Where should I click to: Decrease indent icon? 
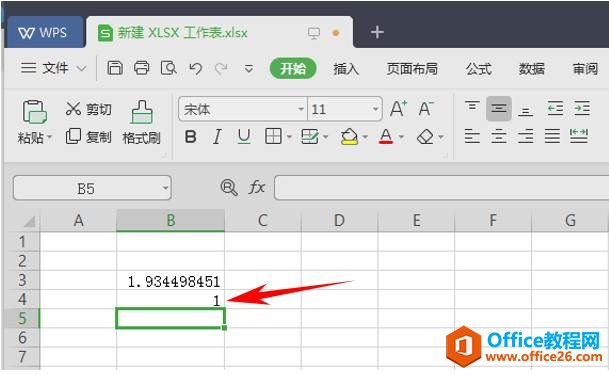555,109
